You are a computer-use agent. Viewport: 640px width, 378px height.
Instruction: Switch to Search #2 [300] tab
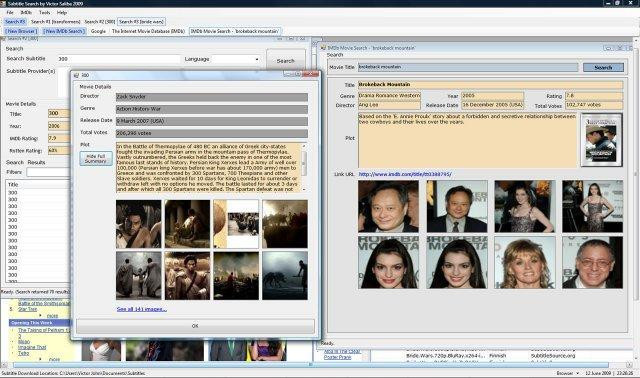[100, 22]
